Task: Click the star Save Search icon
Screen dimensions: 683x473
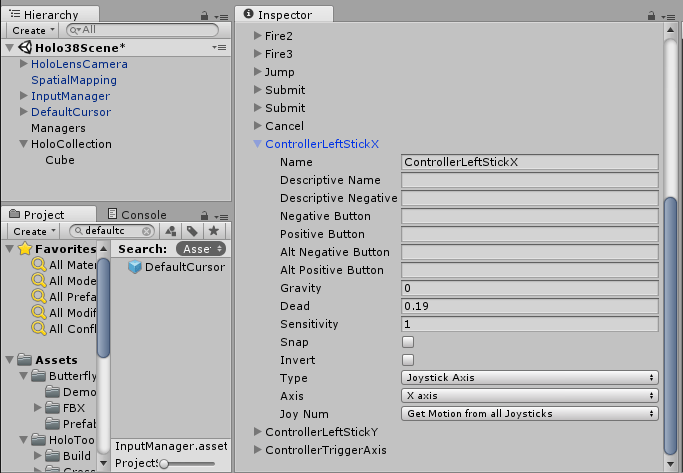Action: [213, 231]
